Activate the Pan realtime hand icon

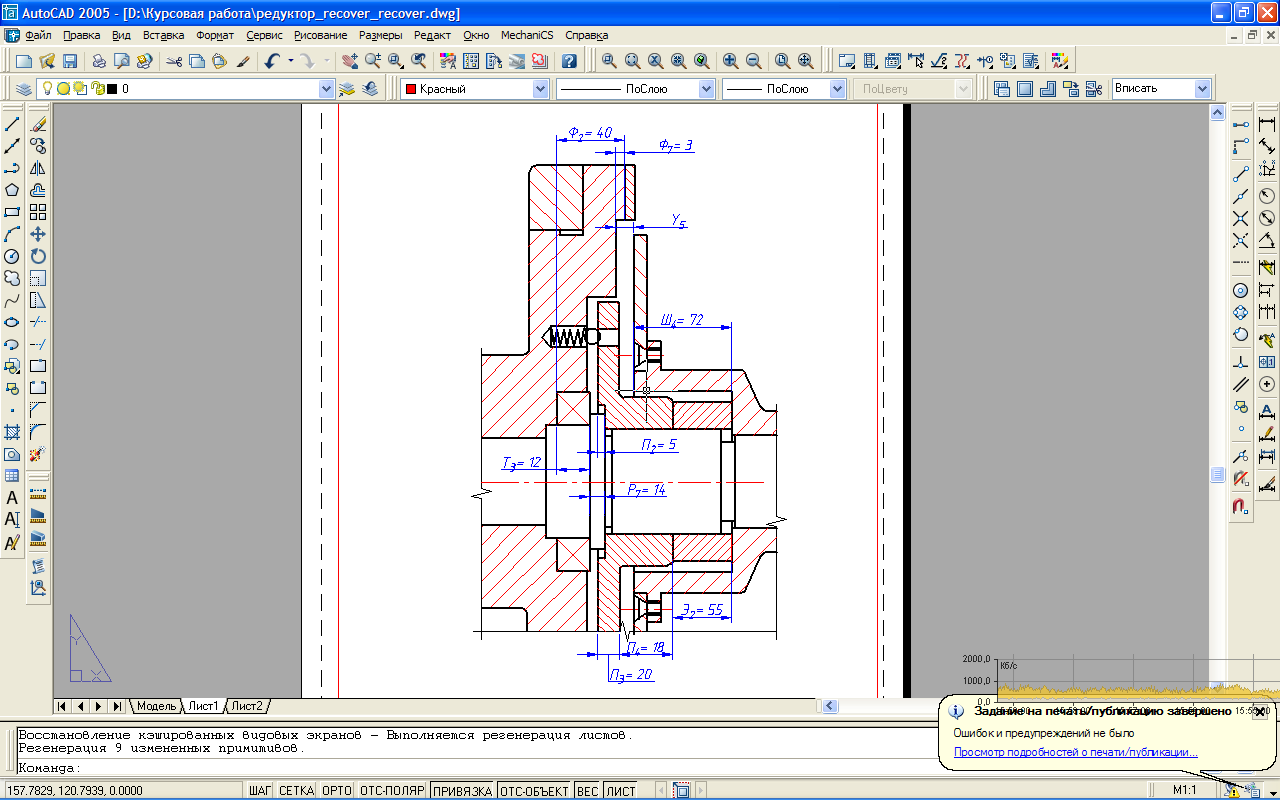[349, 61]
